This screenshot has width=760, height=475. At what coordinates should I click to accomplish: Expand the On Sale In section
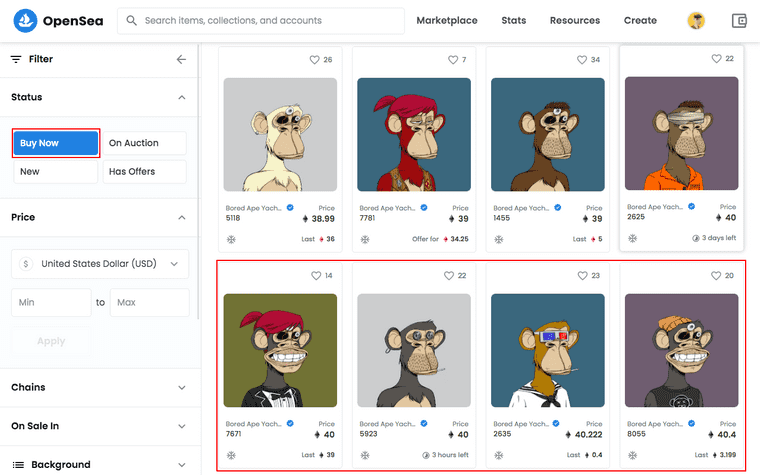coord(99,426)
